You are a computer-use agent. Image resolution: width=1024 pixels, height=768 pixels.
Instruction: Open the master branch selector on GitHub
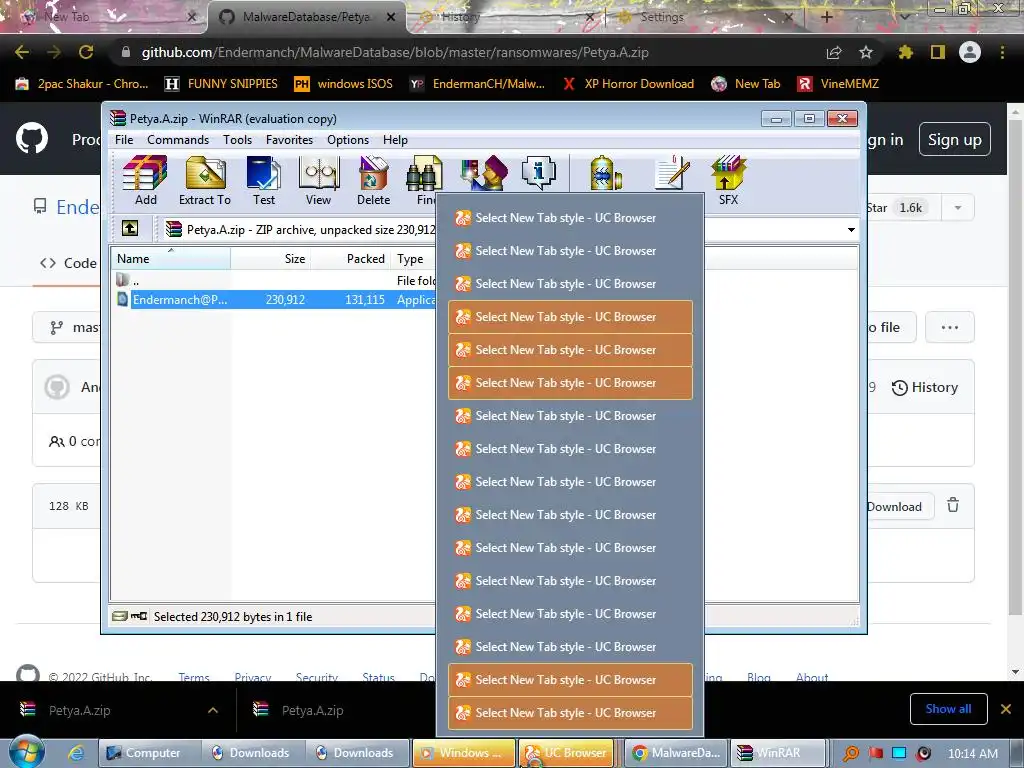point(69,327)
